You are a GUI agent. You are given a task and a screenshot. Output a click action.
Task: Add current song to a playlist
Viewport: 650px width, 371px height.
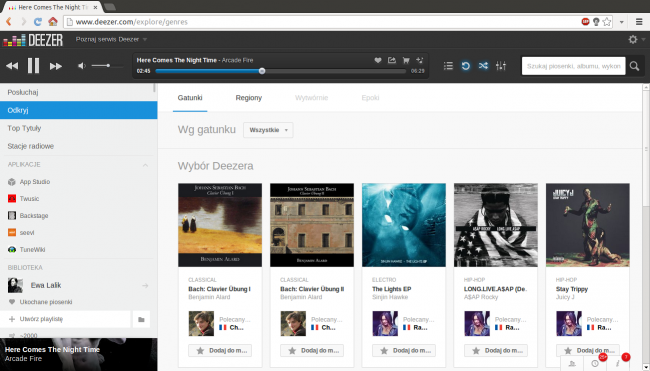point(420,60)
